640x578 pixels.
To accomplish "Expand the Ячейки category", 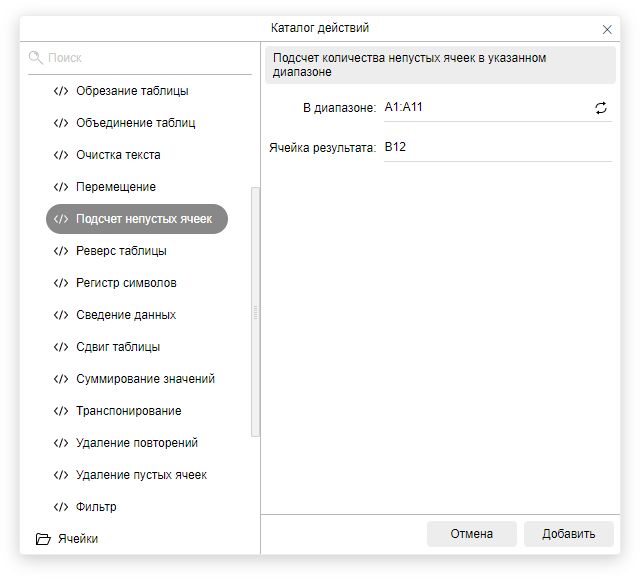I will pyautogui.click(x=78, y=539).
